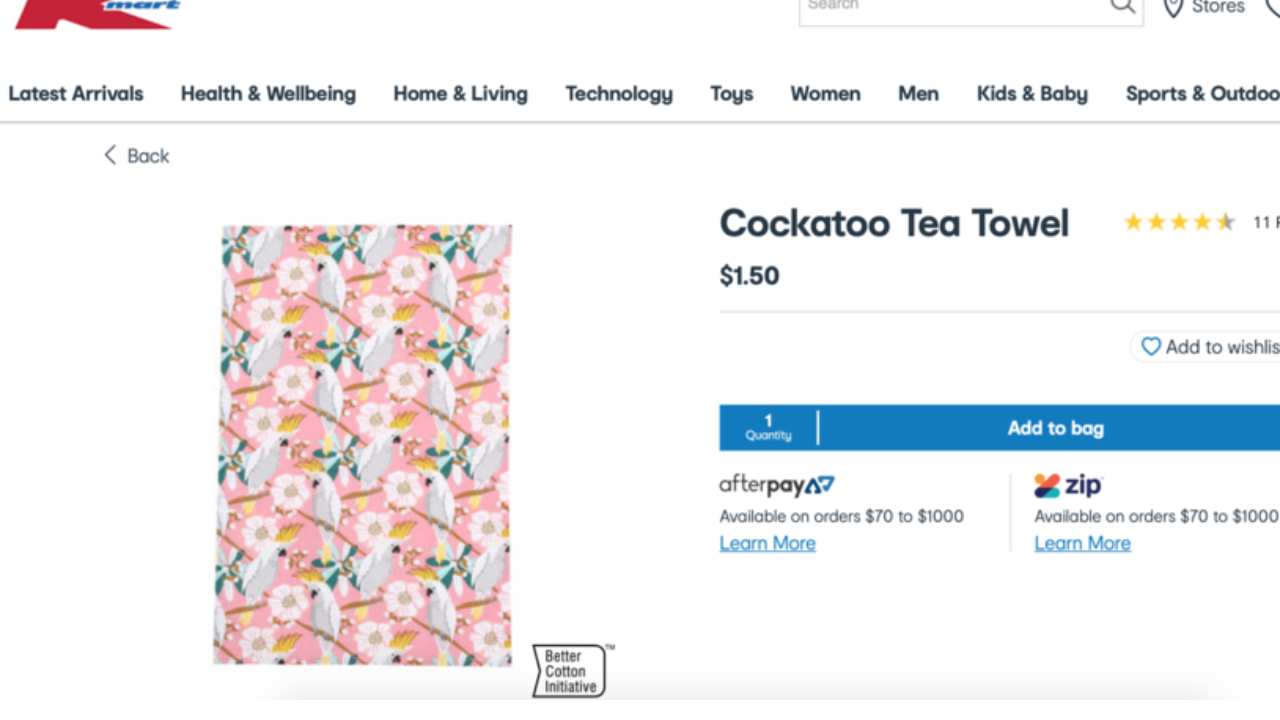Click the Better Cotton Initiative badge
1280x720 pixels.
click(x=571, y=671)
